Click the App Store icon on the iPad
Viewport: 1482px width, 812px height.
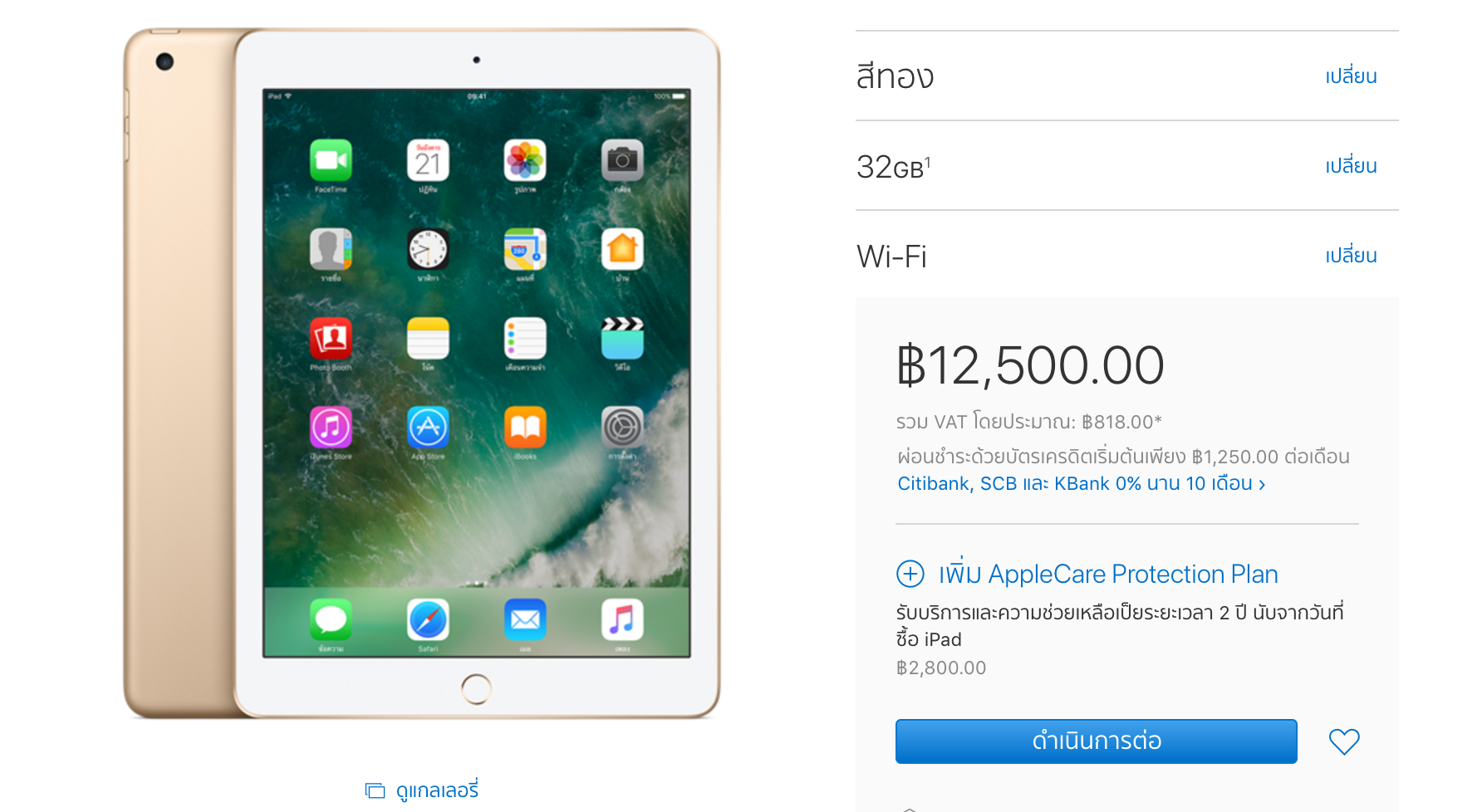pyautogui.click(x=428, y=428)
